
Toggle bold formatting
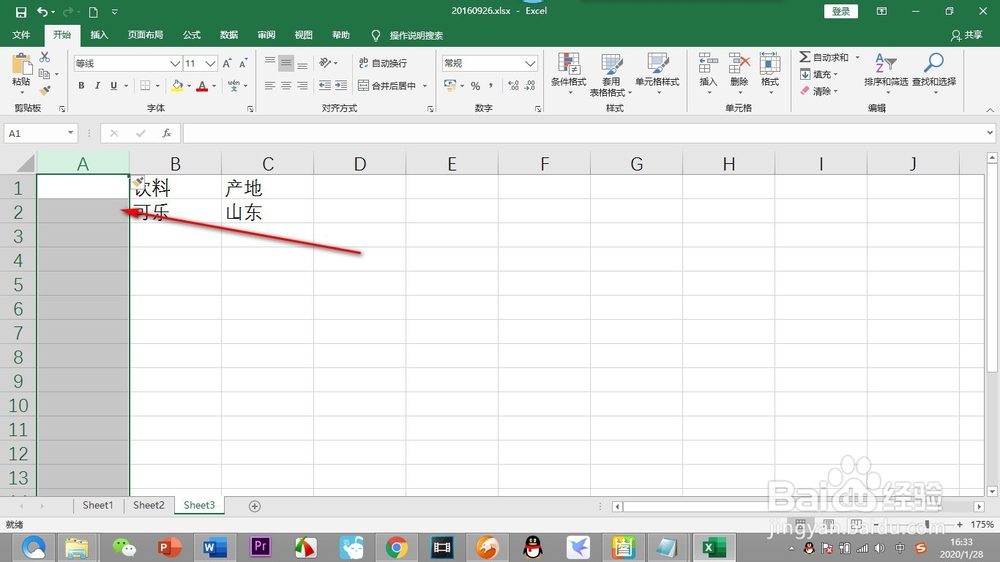point(81,85)
